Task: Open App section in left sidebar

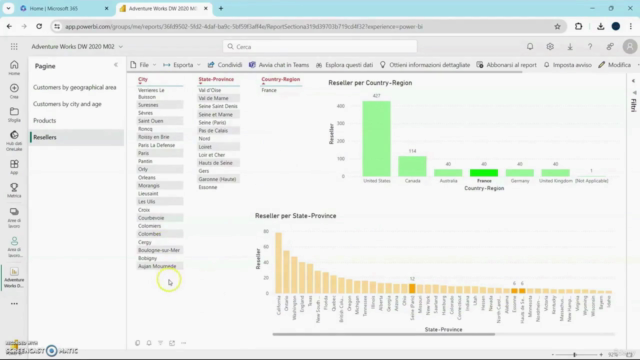Action: pyautogui.click(x=14, y=167)
